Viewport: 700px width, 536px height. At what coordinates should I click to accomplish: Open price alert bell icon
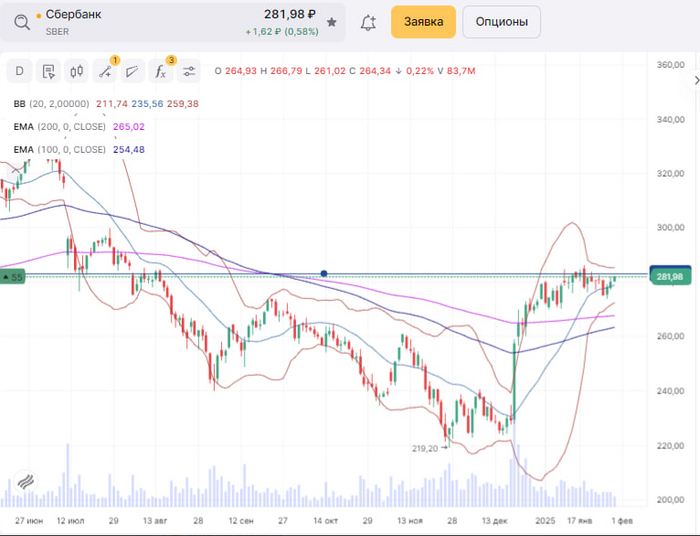[368, 22]
